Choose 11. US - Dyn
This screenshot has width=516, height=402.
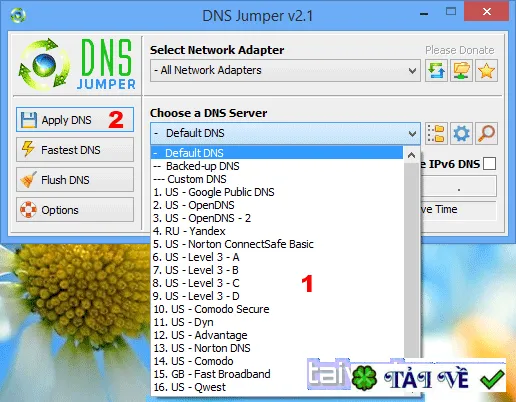277,322
